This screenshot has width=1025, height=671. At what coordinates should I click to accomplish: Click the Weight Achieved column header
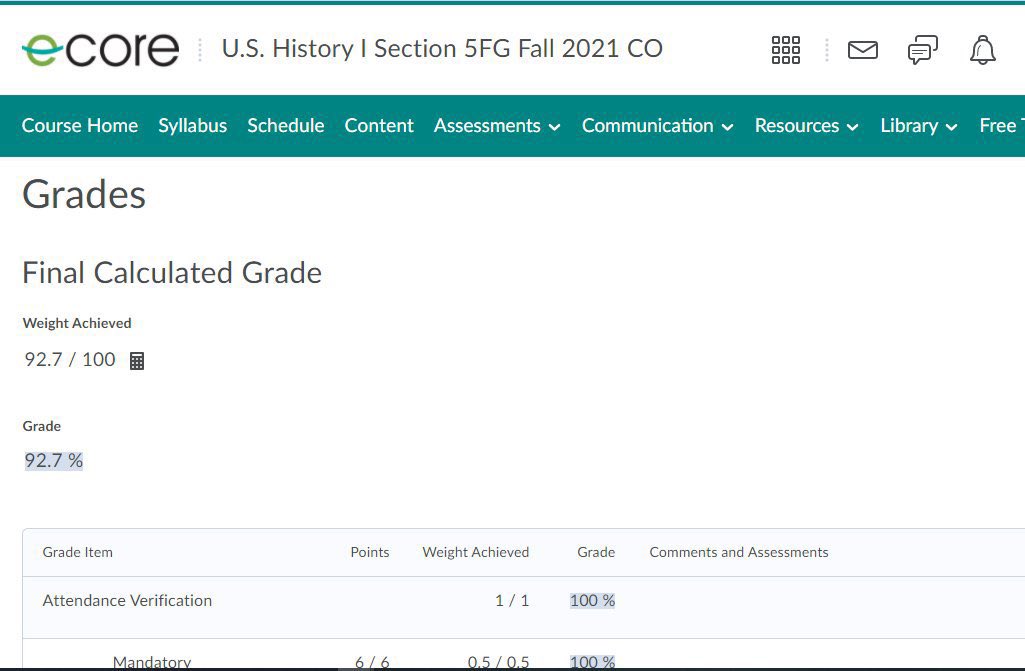(476, 552)
